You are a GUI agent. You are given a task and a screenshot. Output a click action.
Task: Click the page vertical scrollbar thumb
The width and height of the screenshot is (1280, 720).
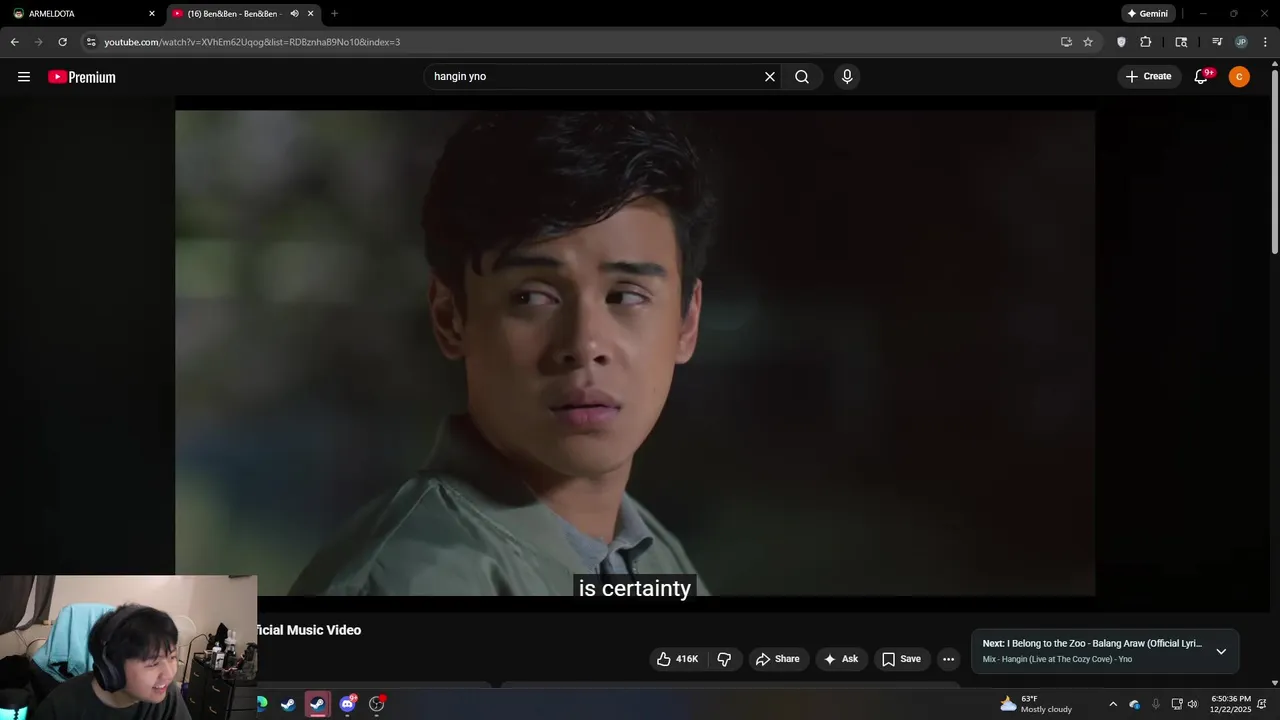click(x=1275, y=160)
